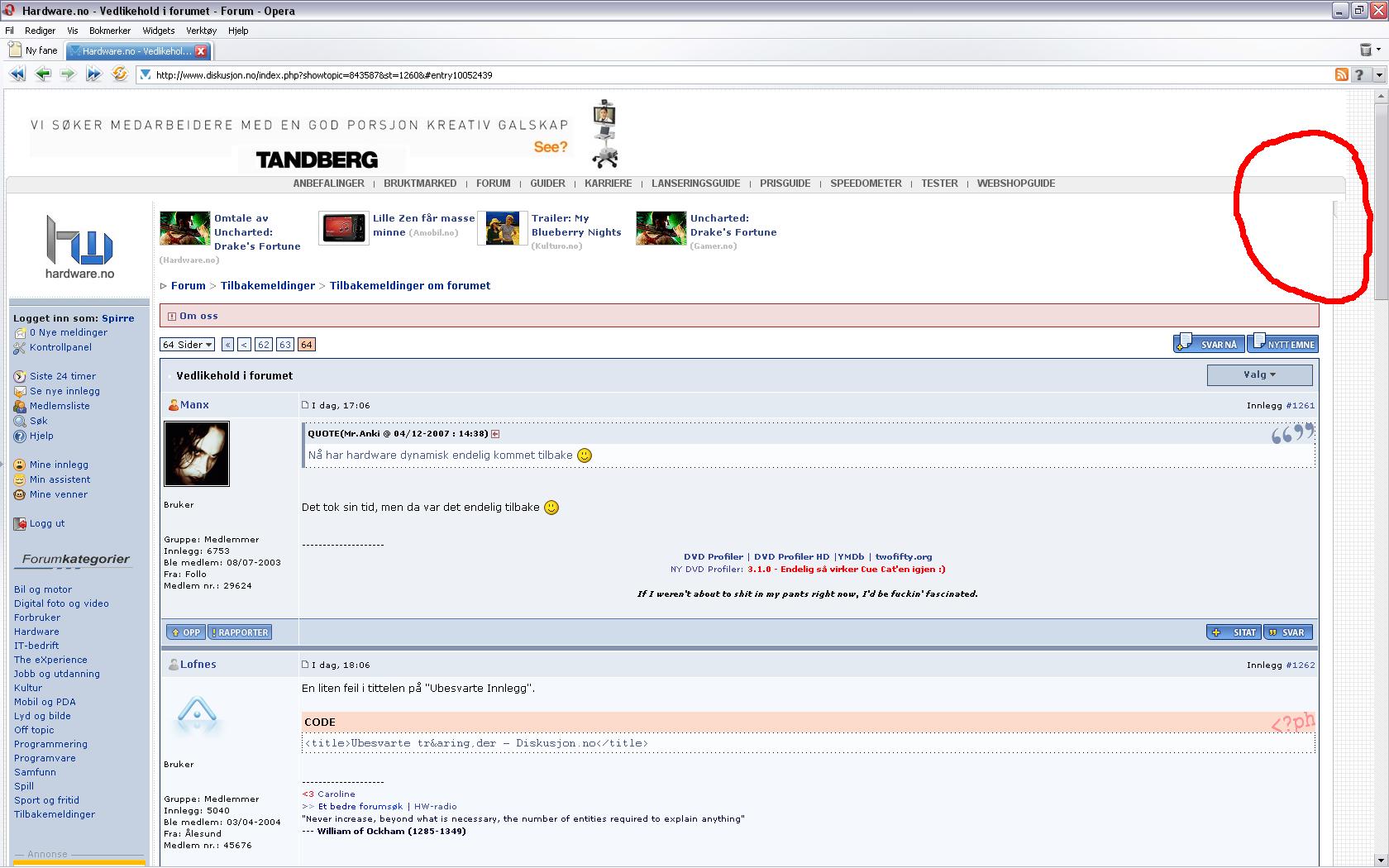This screenshot has height=868, width=1389.
Task: Open the Verktøy menu
Action: point(201,31)
